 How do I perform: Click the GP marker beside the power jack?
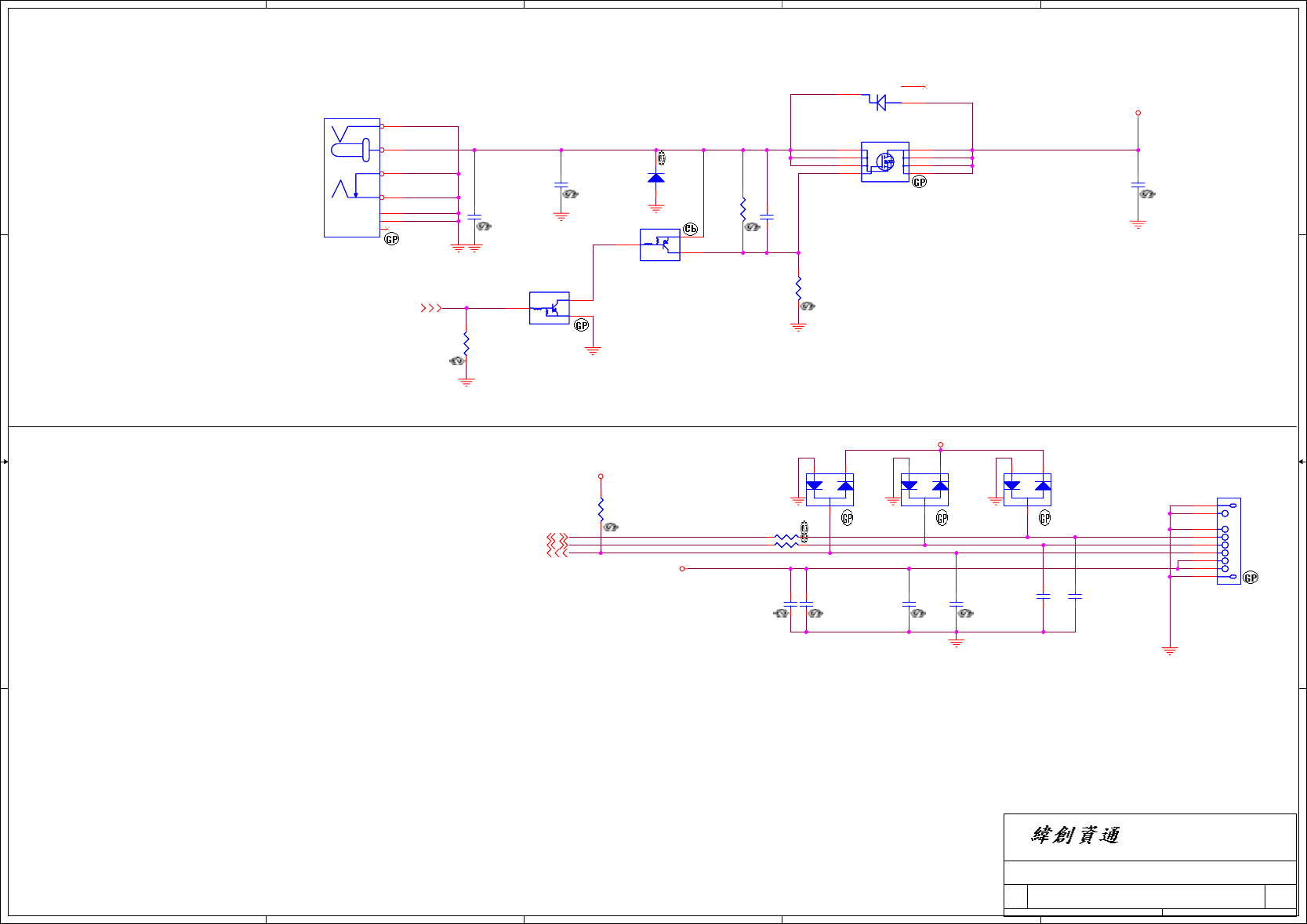392,239
